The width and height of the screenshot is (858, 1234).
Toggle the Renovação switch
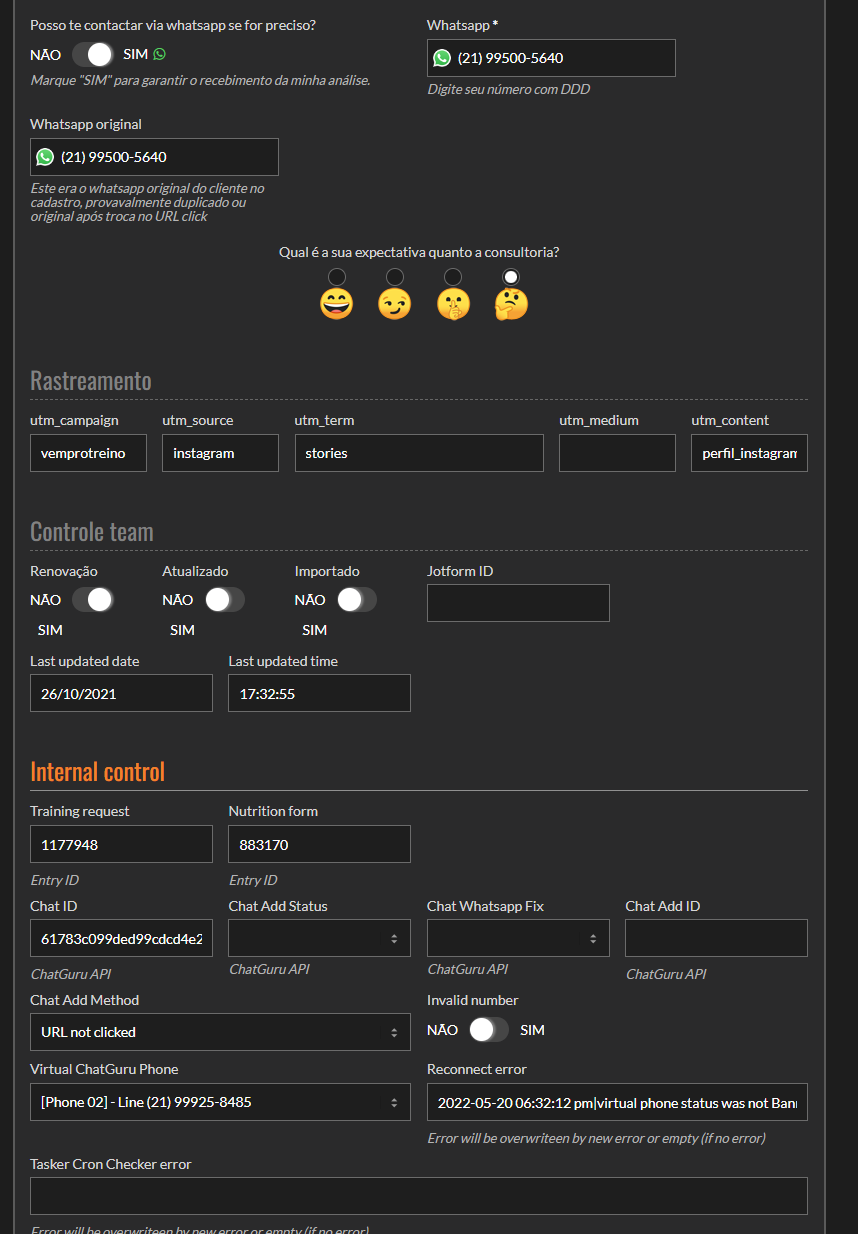click(x=92, y=600)
